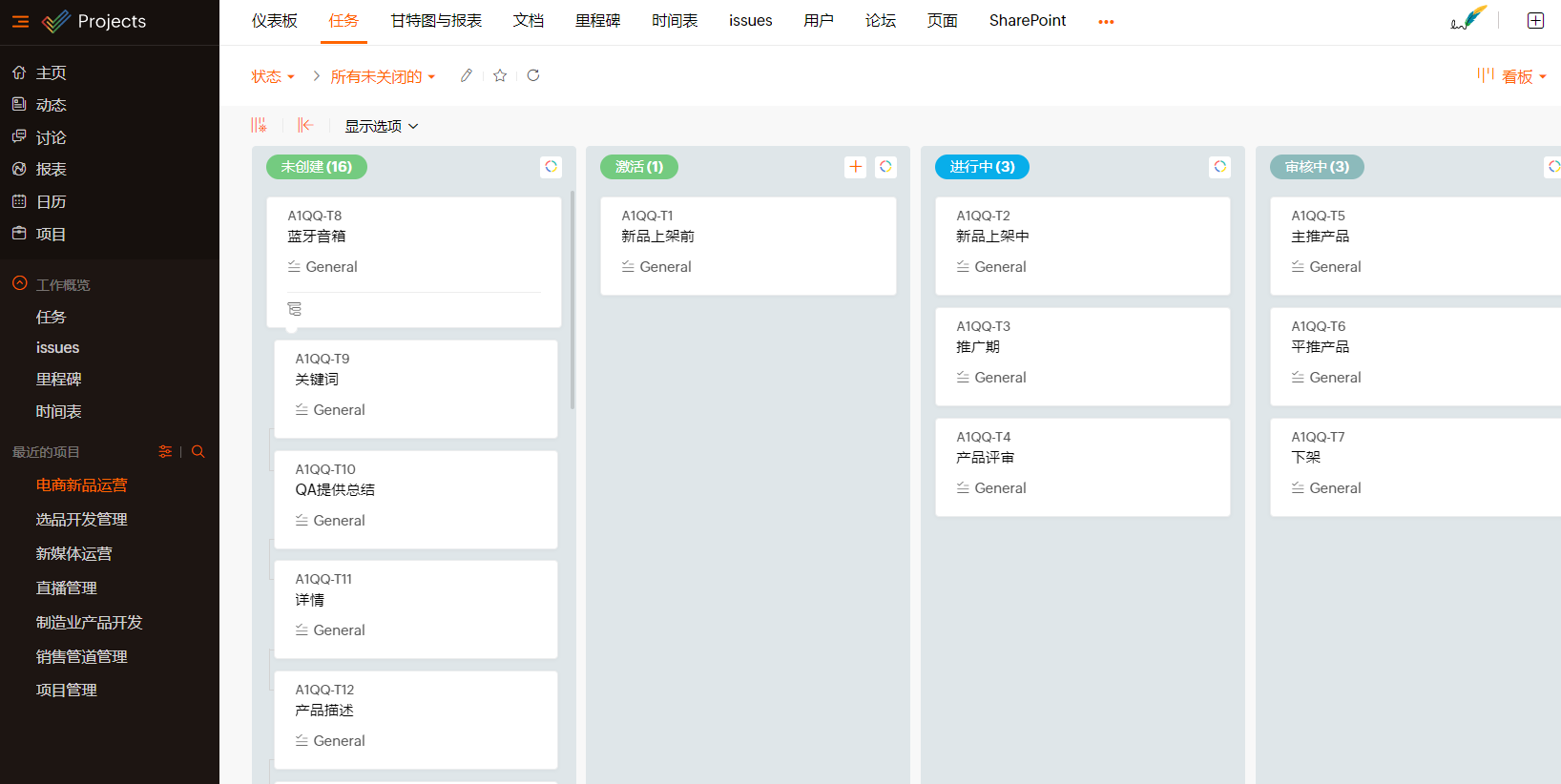
Task: Open the 状态 dropdown
Action: point(273,76)
